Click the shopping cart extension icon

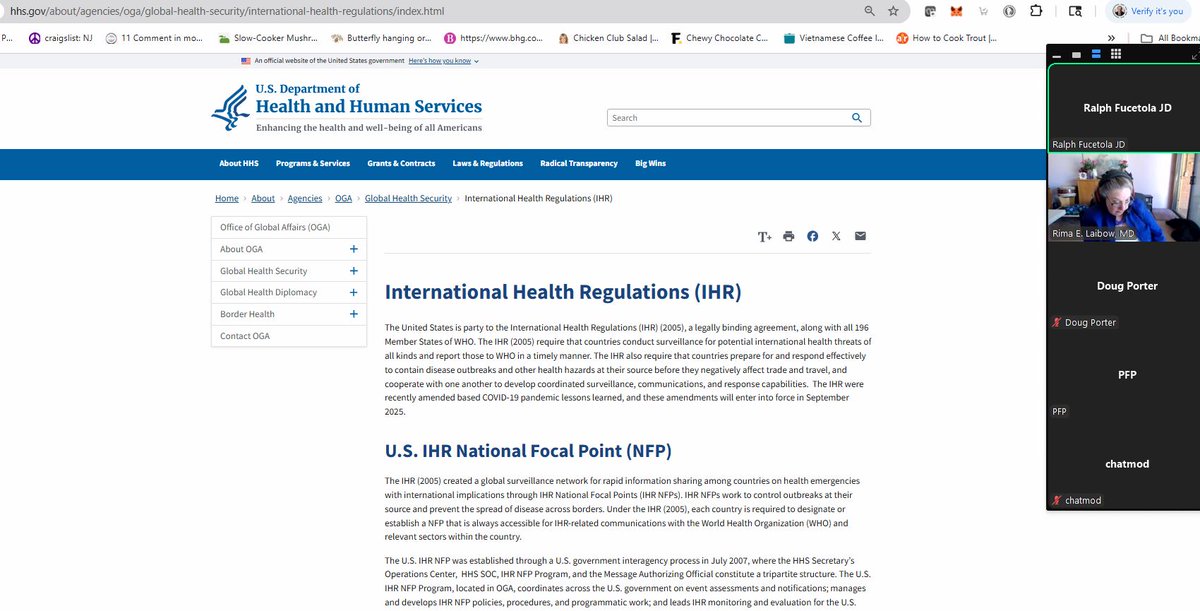[985, 12]
